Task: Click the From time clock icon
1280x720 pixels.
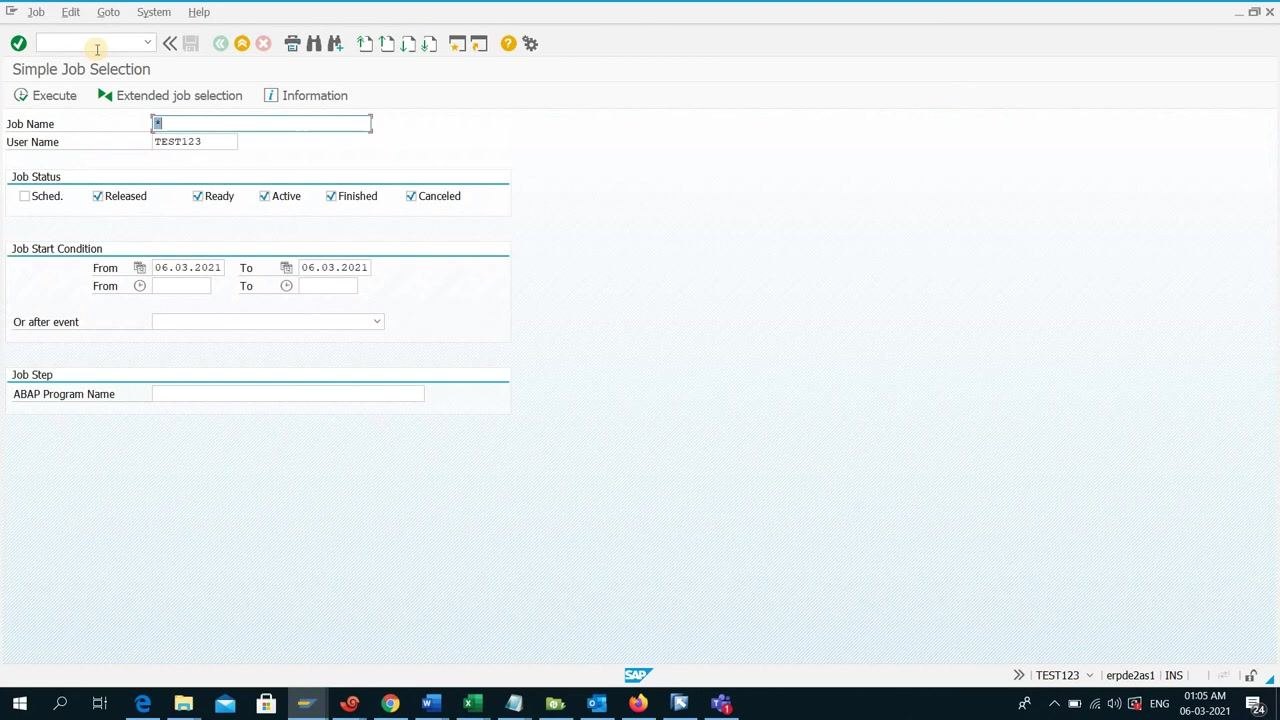Action: click(140, 285)
